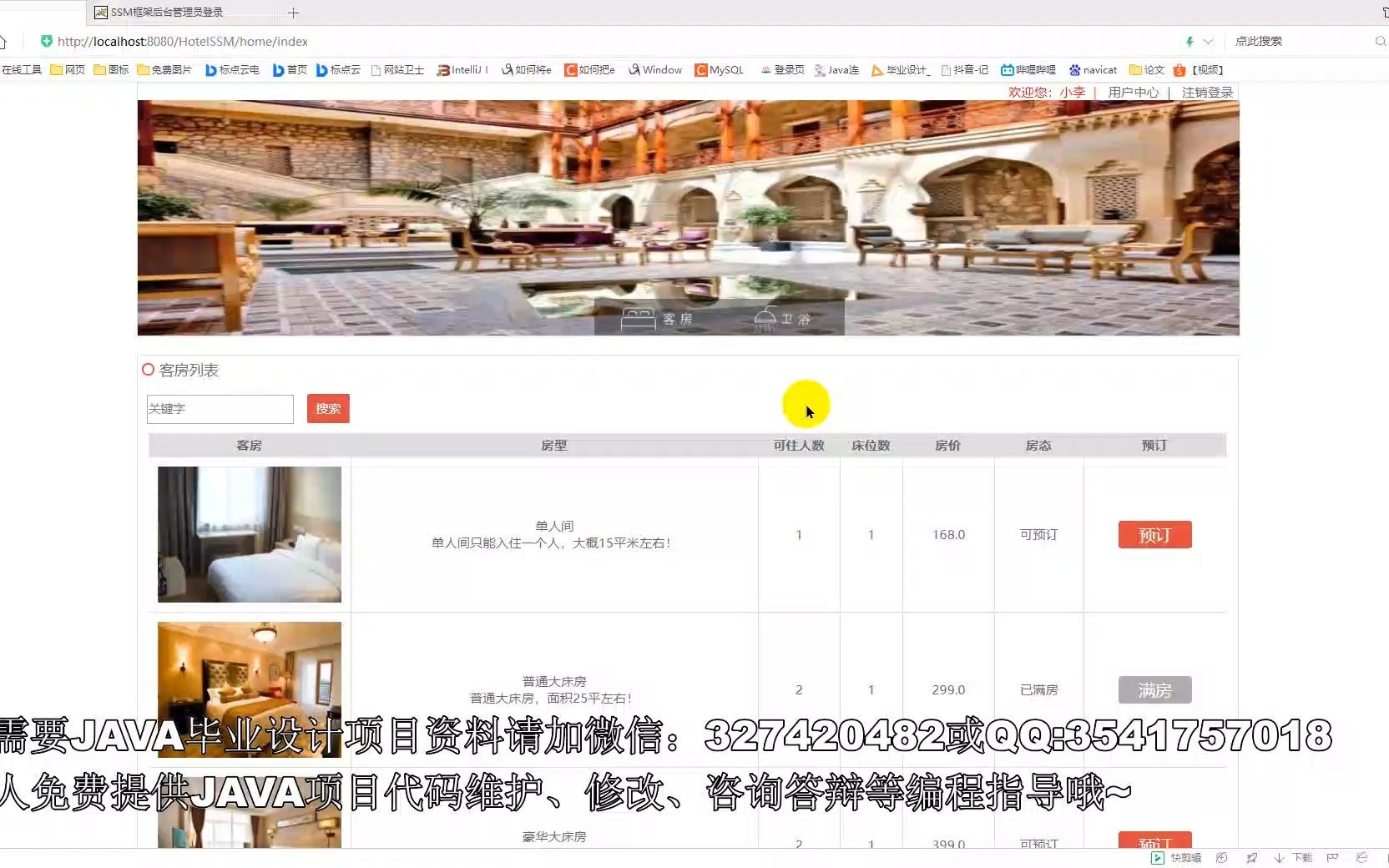Open the 哔哩哔哩 bookmark
Image resolution: width=1389 pixels, height=868 pixels.
(1028, 70)
